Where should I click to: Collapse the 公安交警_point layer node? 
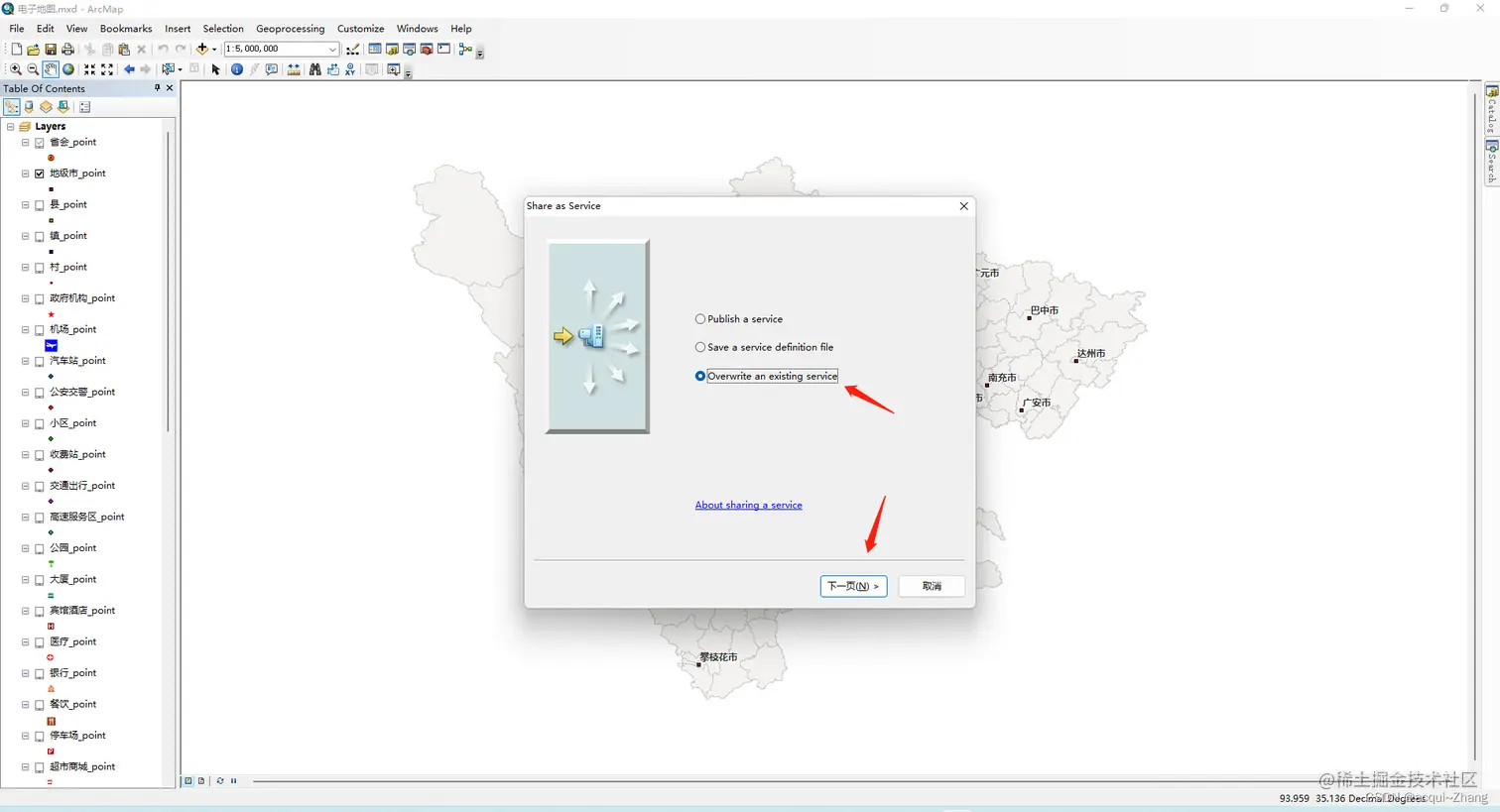point(26,393)
